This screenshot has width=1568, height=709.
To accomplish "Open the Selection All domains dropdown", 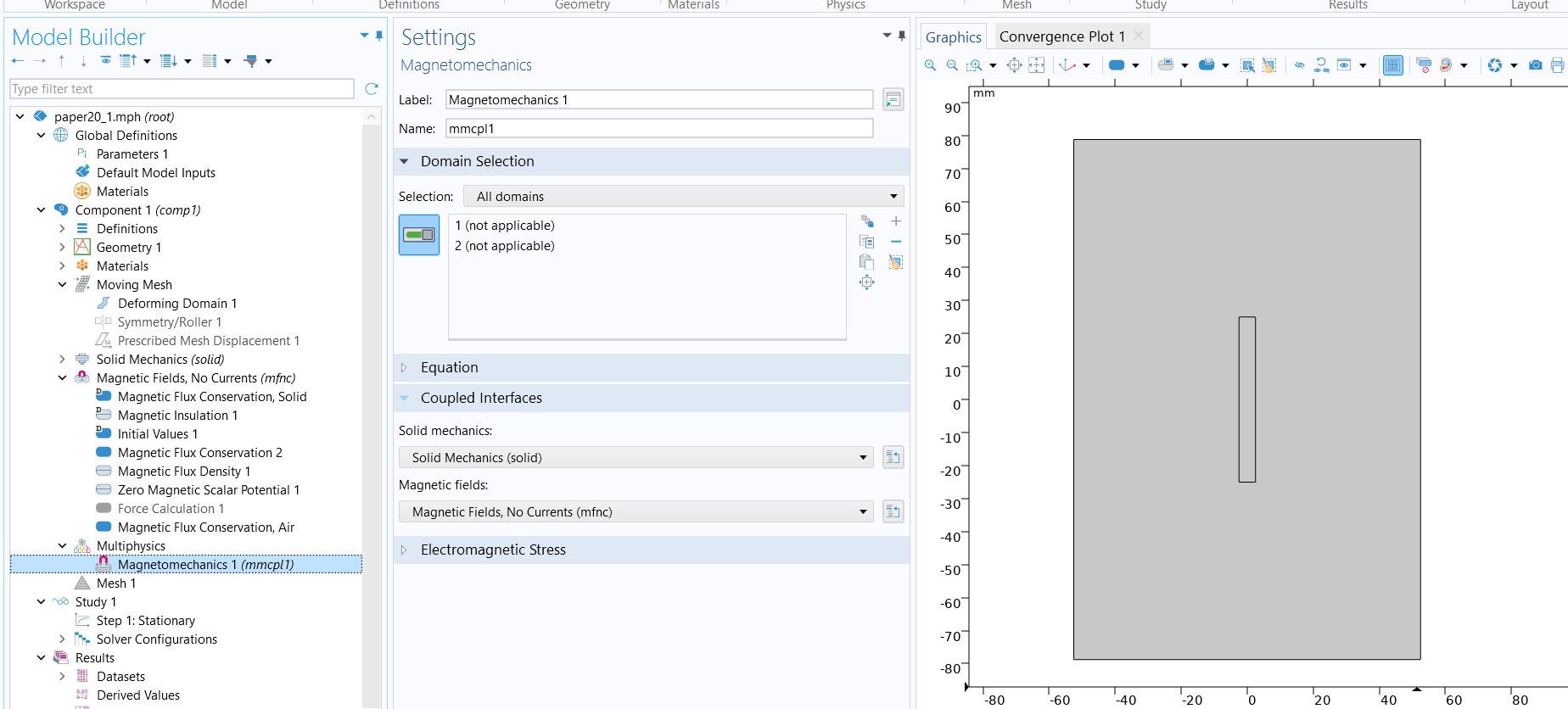I will (x=684, y=197).
